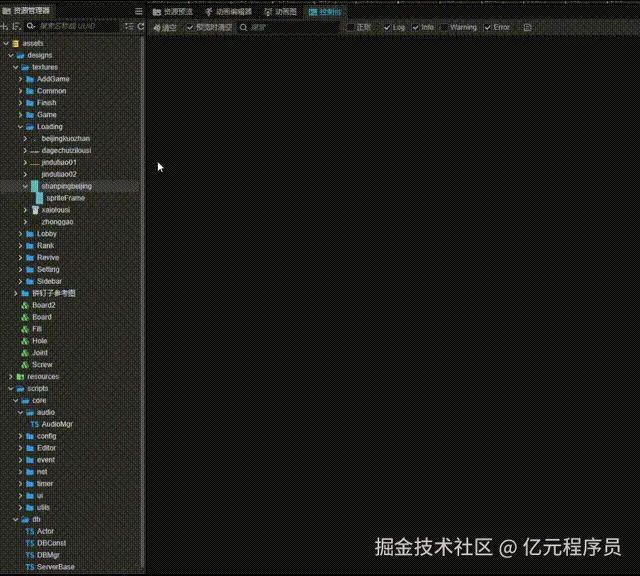Viewport: 640px width, 576px height.
Task: Switch to the 动画编辑器 tab
Action: pos(228,11)
